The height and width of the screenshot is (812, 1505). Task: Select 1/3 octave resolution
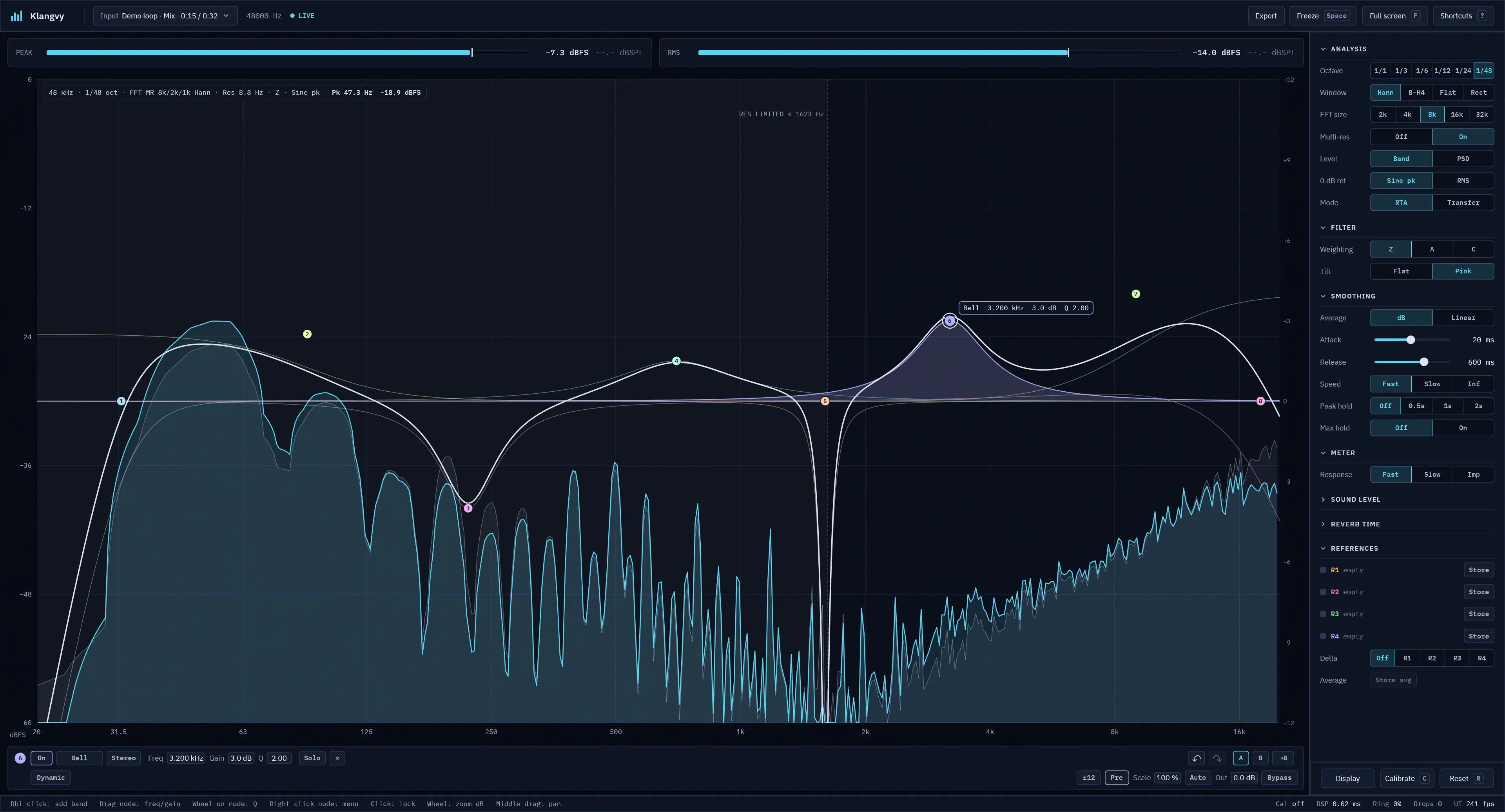[x=1401, y=71]
